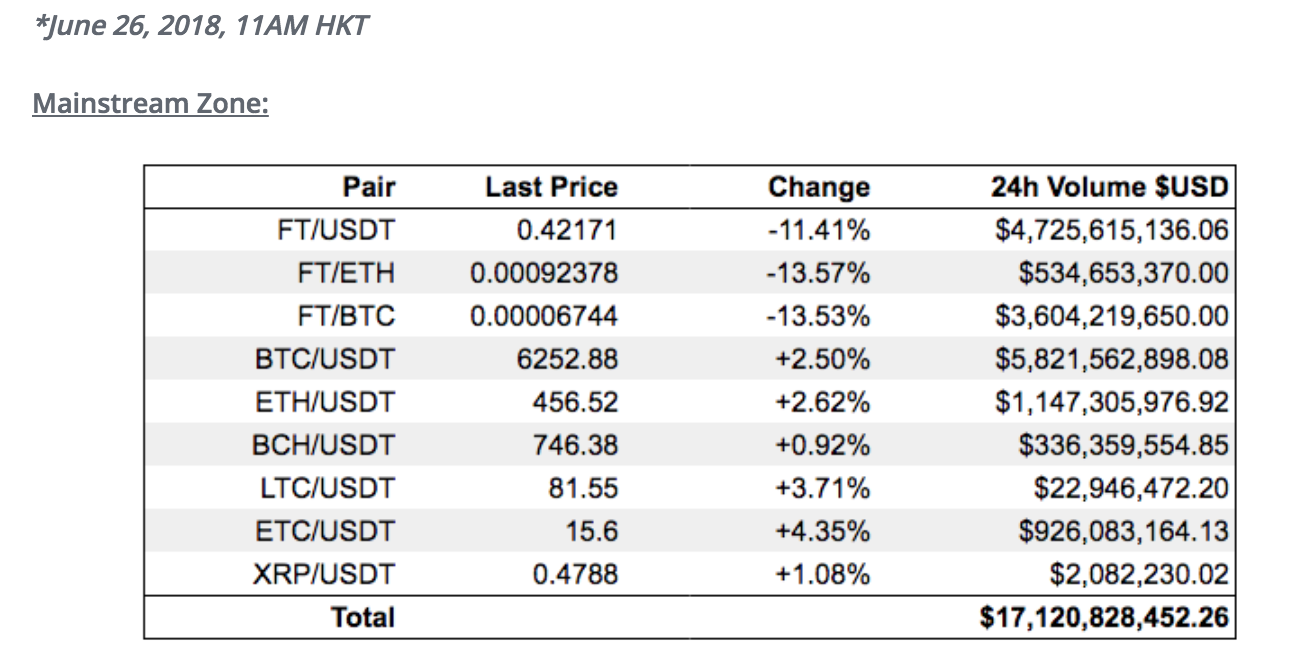Screen dimensions: 1310x668
Task: Click the ETC/USDT pair cell
Action: point(326,531)
